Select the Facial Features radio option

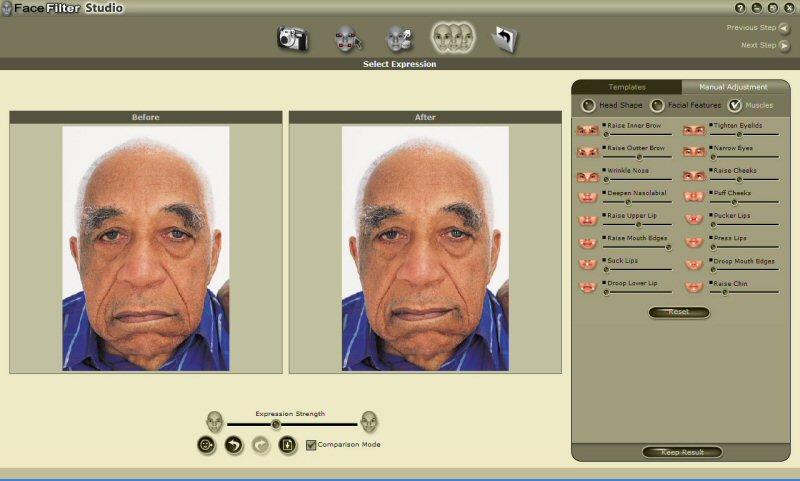(657, 105)
